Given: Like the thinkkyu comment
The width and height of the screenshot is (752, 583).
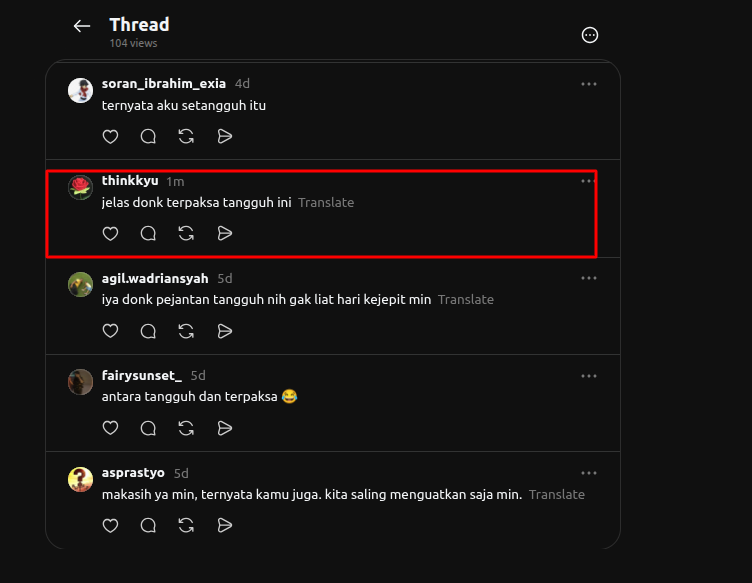Looking at the screenshot, I should (x=110, y=233).
